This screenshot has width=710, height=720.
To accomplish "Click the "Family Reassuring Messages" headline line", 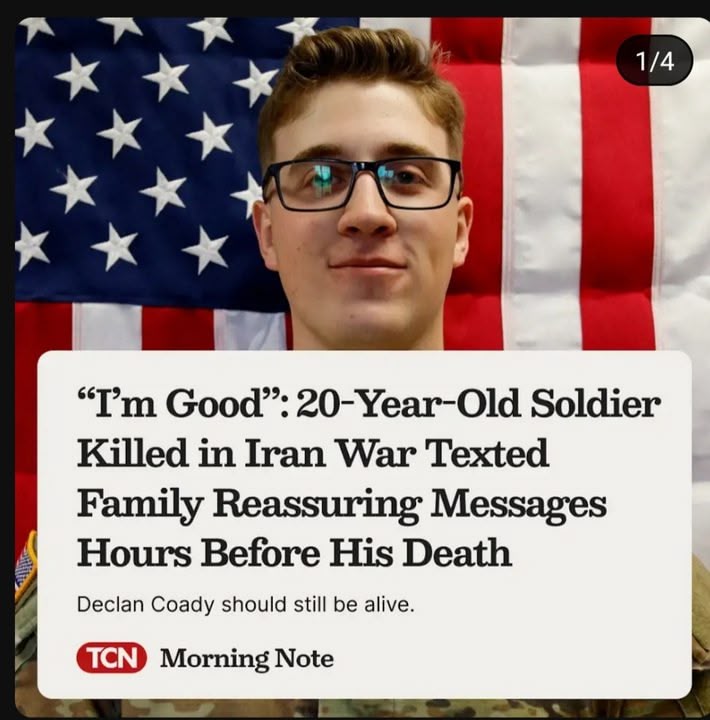I will tap(342, 505).
